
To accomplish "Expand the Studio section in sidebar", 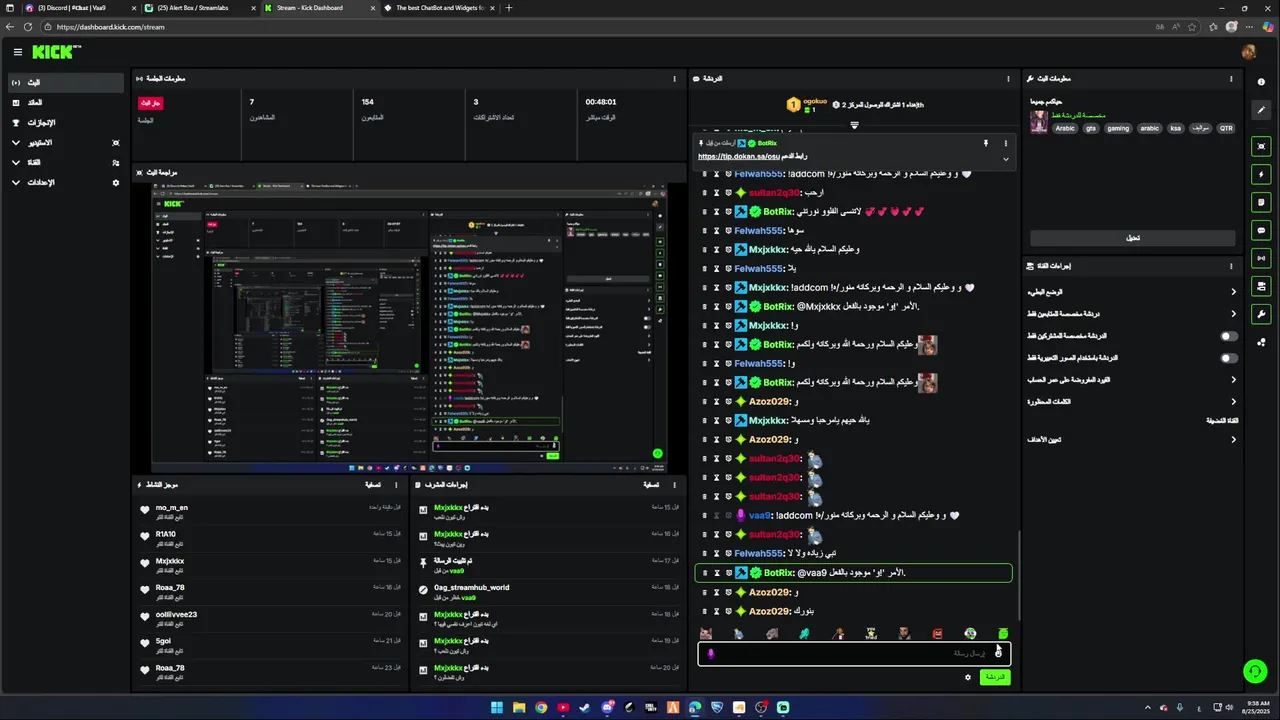I will point(64,143).
